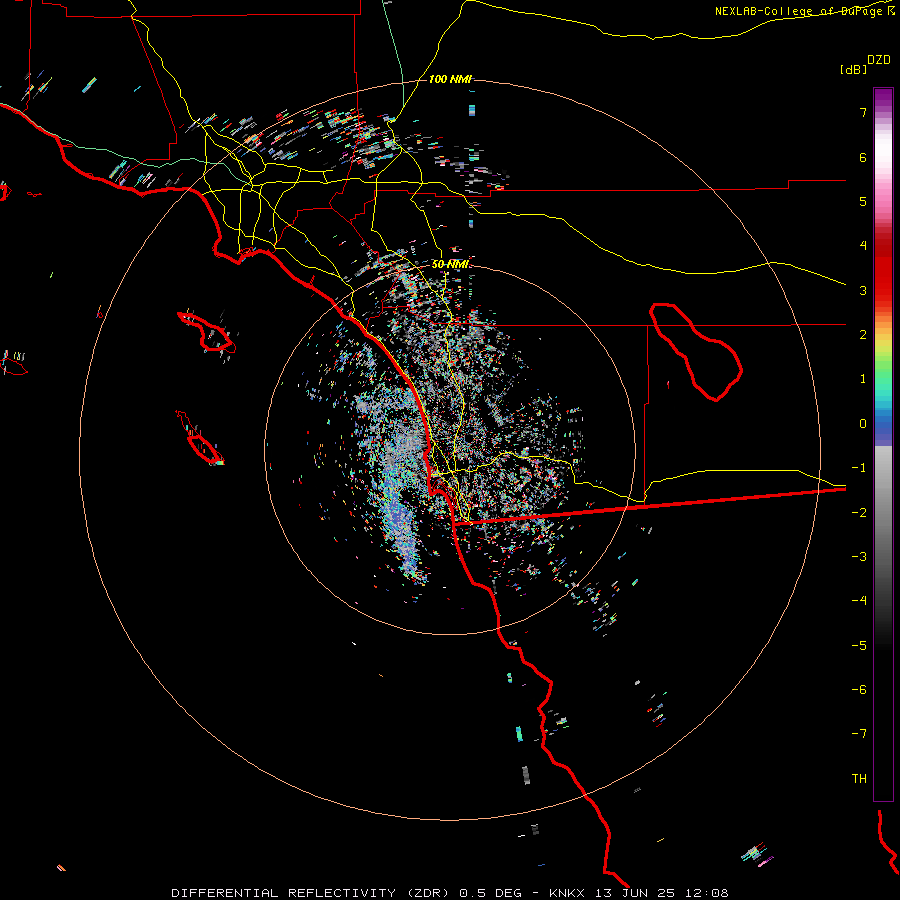Click the 1 value on color scale
The height and width of the screenshot is (900, 900).
(863, 379)
